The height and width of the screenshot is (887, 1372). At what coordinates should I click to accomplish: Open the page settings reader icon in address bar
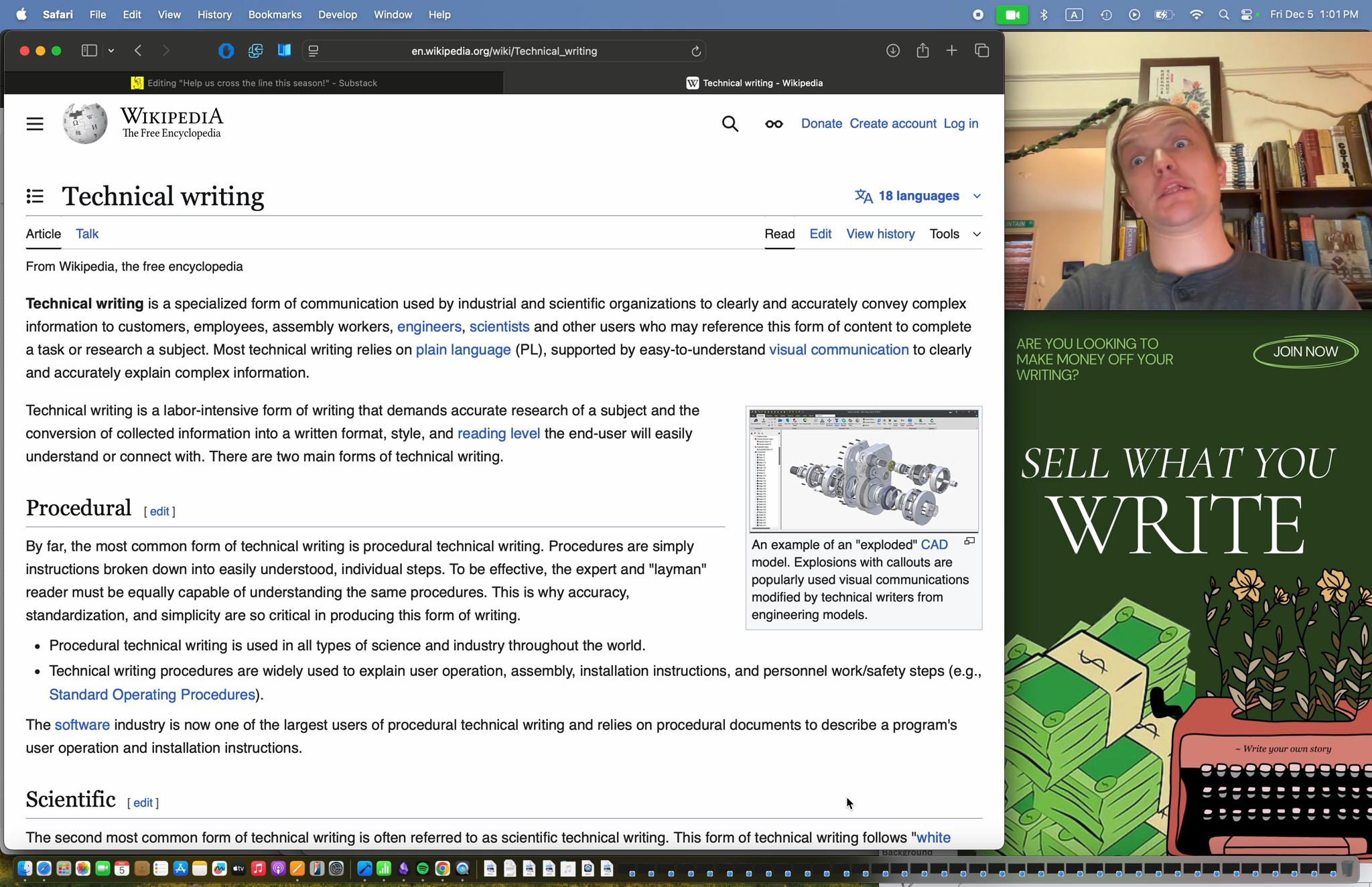click(x=314, y=51)
